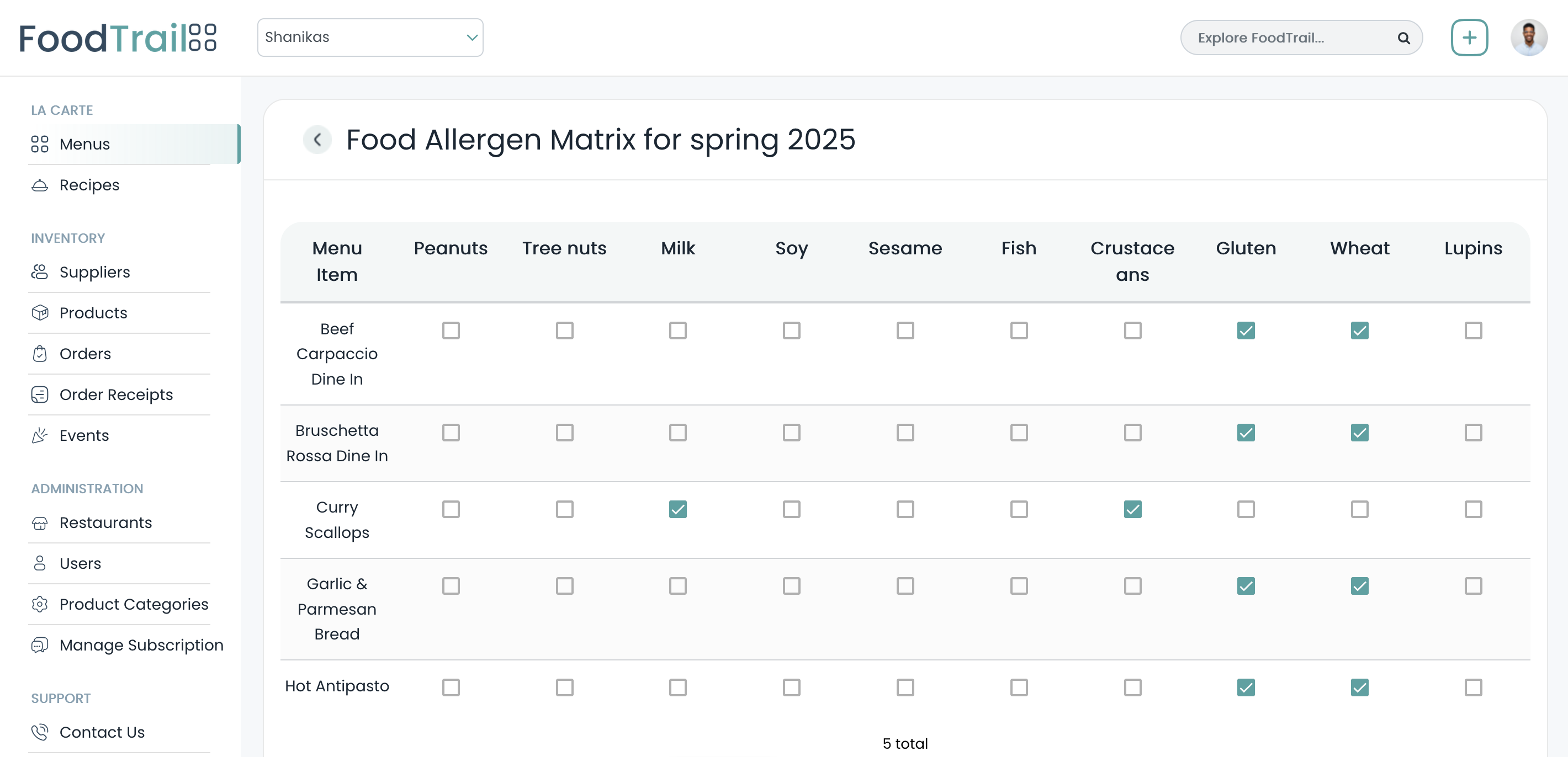Click the Recipes icon in sidebar
1568x757 pixels.
point(40,184)
